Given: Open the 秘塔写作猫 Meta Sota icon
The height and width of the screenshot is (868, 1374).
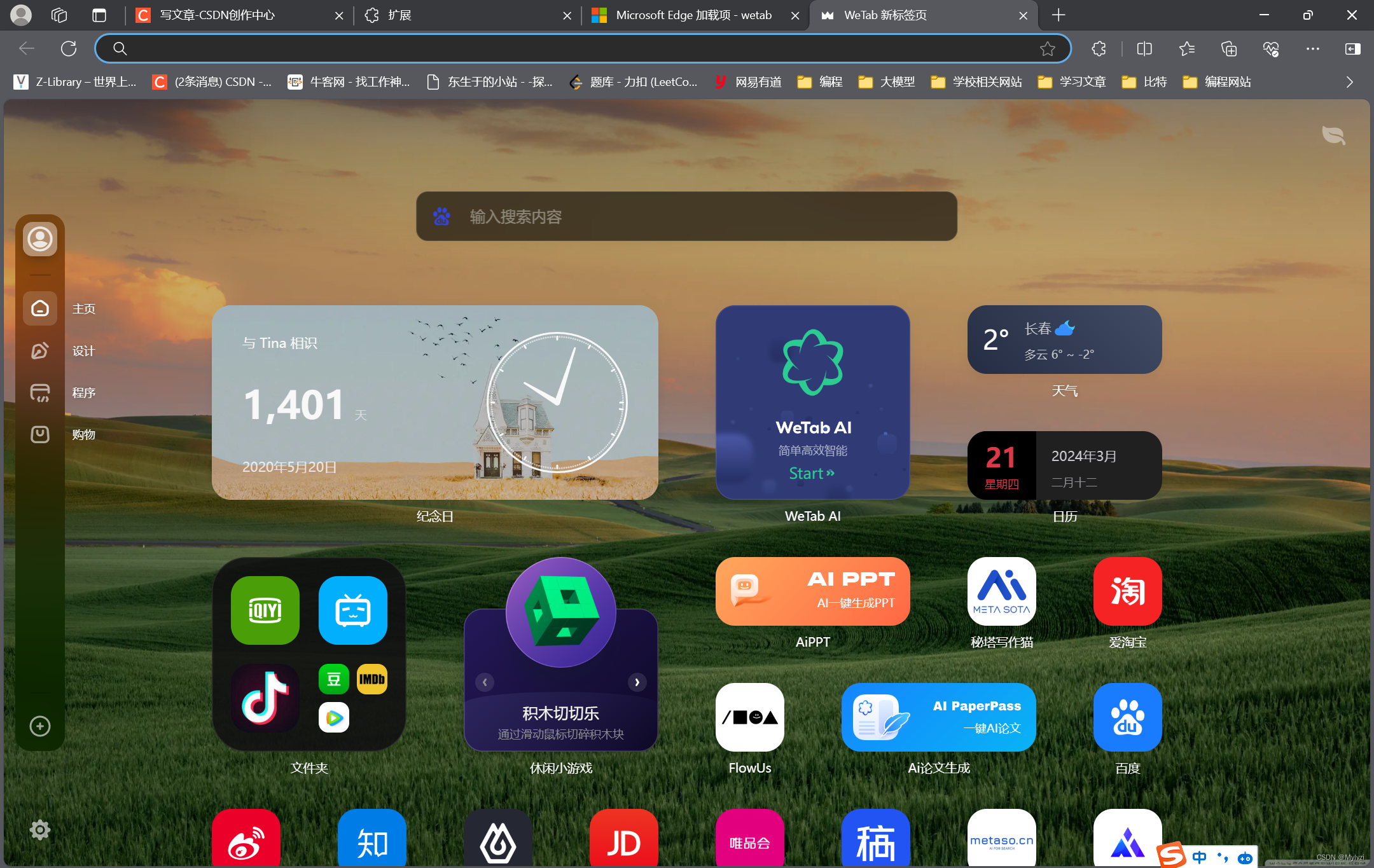Looking at the screenshot, I should click(1001, 591).
